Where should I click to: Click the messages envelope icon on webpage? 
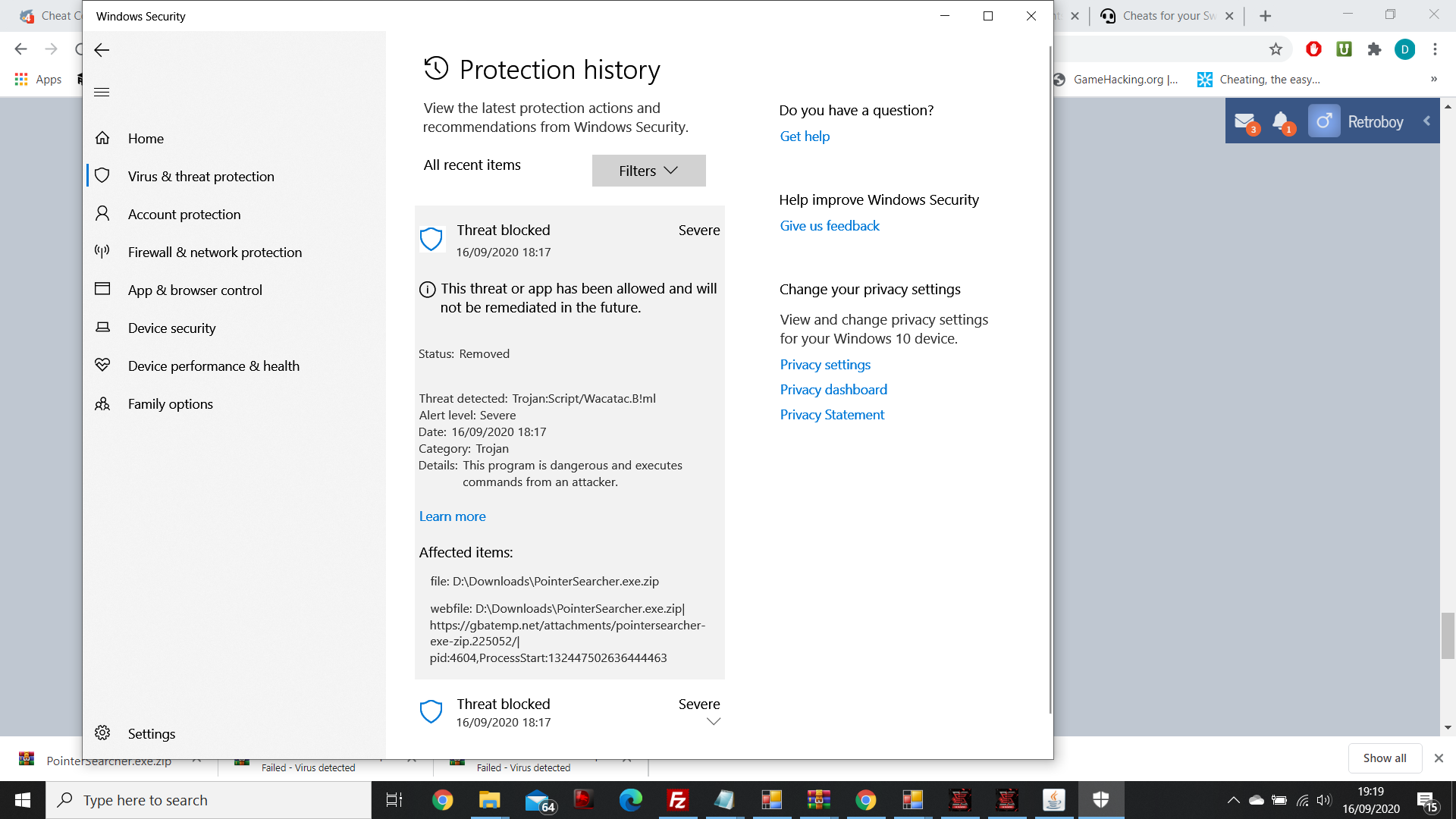(1245, 121)
